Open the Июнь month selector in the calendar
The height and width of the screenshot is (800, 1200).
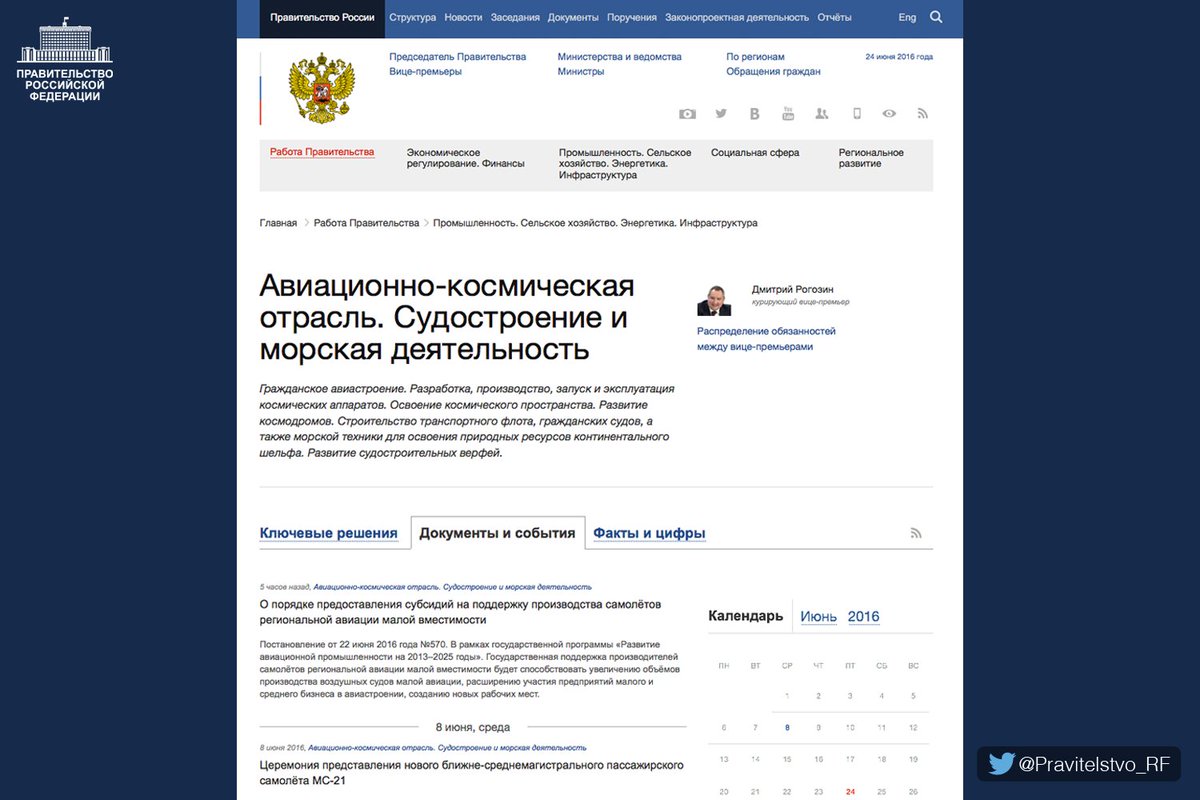click(x=818, y=617)
